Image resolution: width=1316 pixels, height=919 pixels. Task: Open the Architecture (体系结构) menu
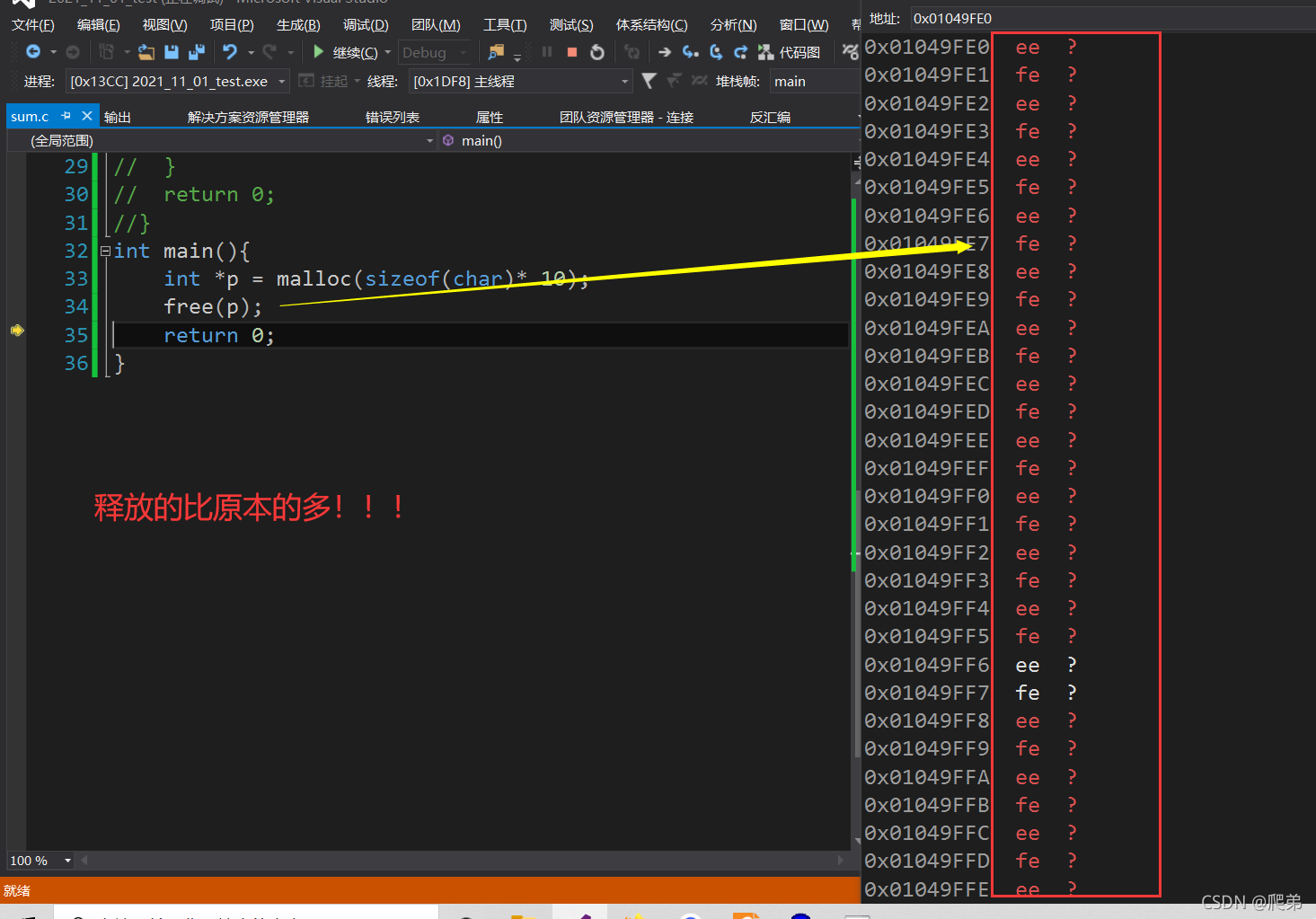point(651,24)
